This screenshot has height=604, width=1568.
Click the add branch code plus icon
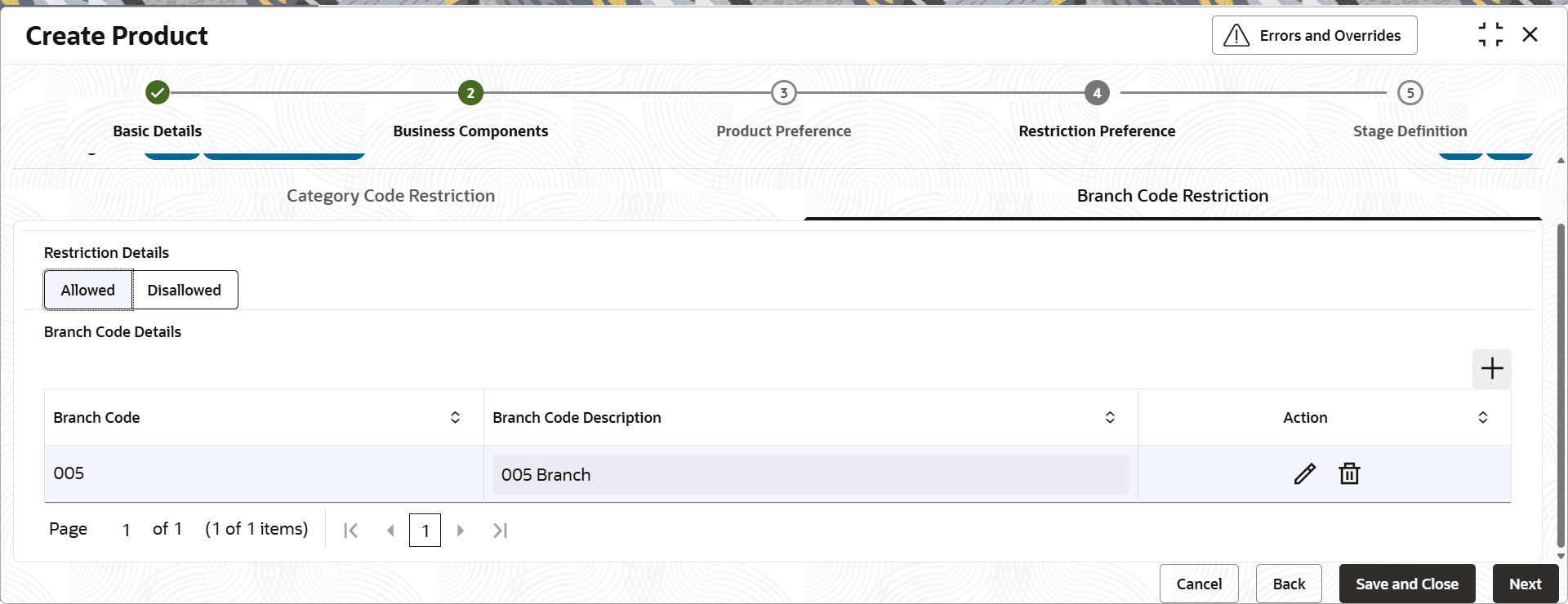click(x=1491, y=369)
